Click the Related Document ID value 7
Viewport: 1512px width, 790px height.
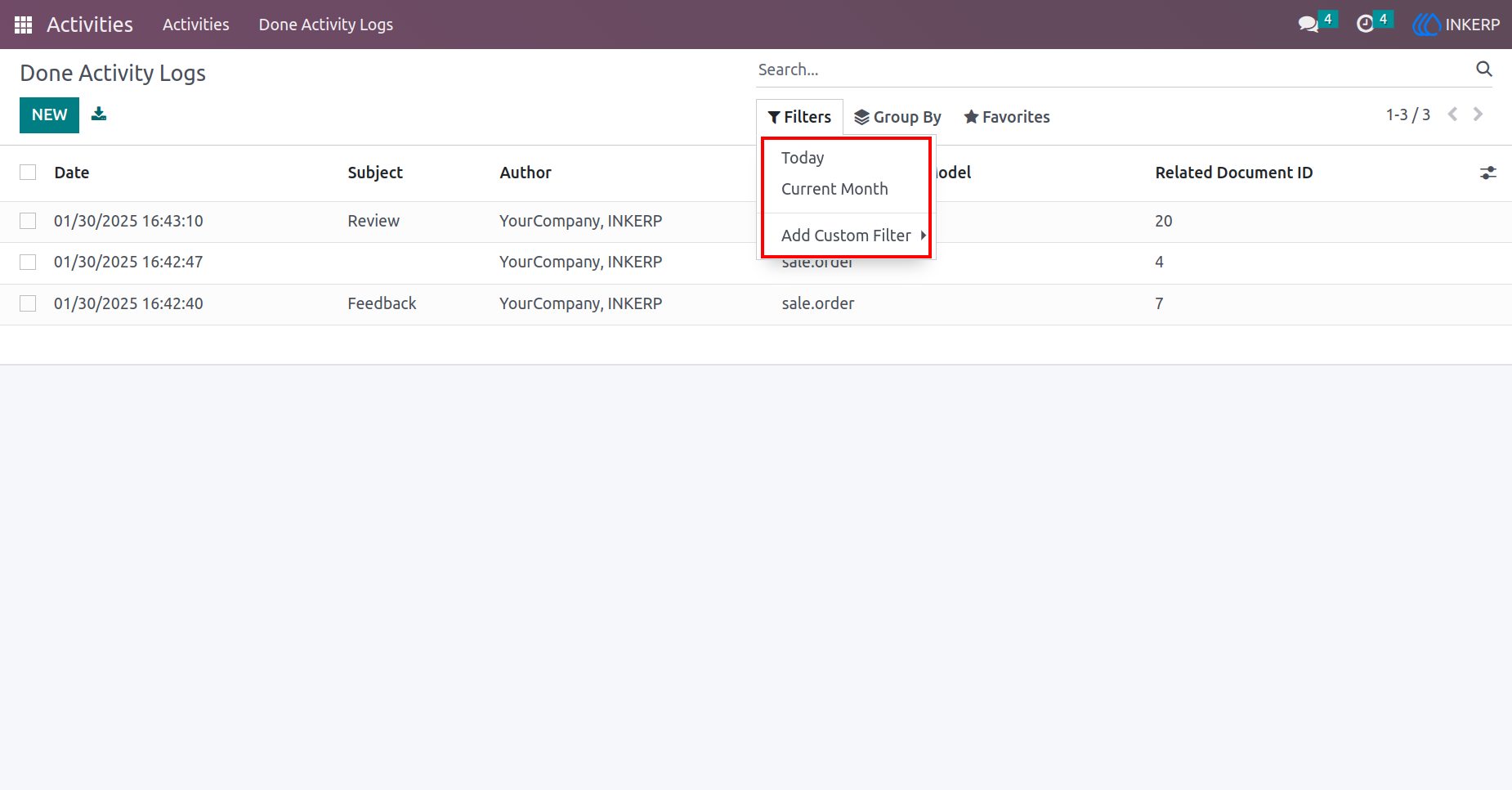[x=1159, y=303]
